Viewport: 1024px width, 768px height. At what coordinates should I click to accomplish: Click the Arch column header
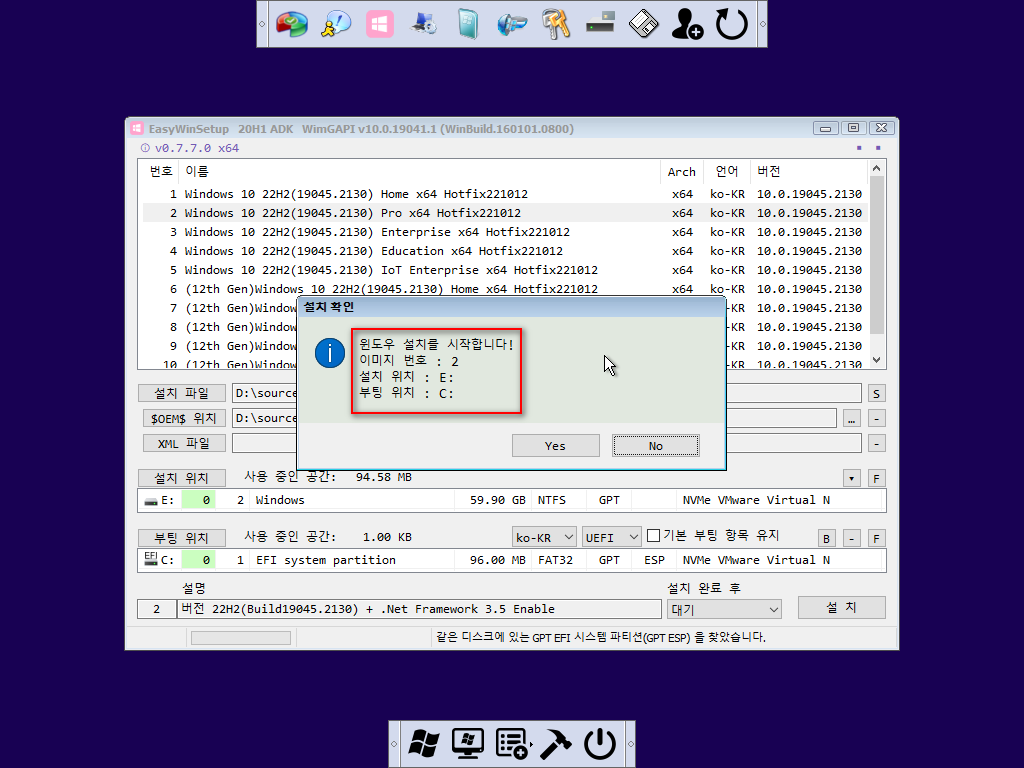click(682, 171)
